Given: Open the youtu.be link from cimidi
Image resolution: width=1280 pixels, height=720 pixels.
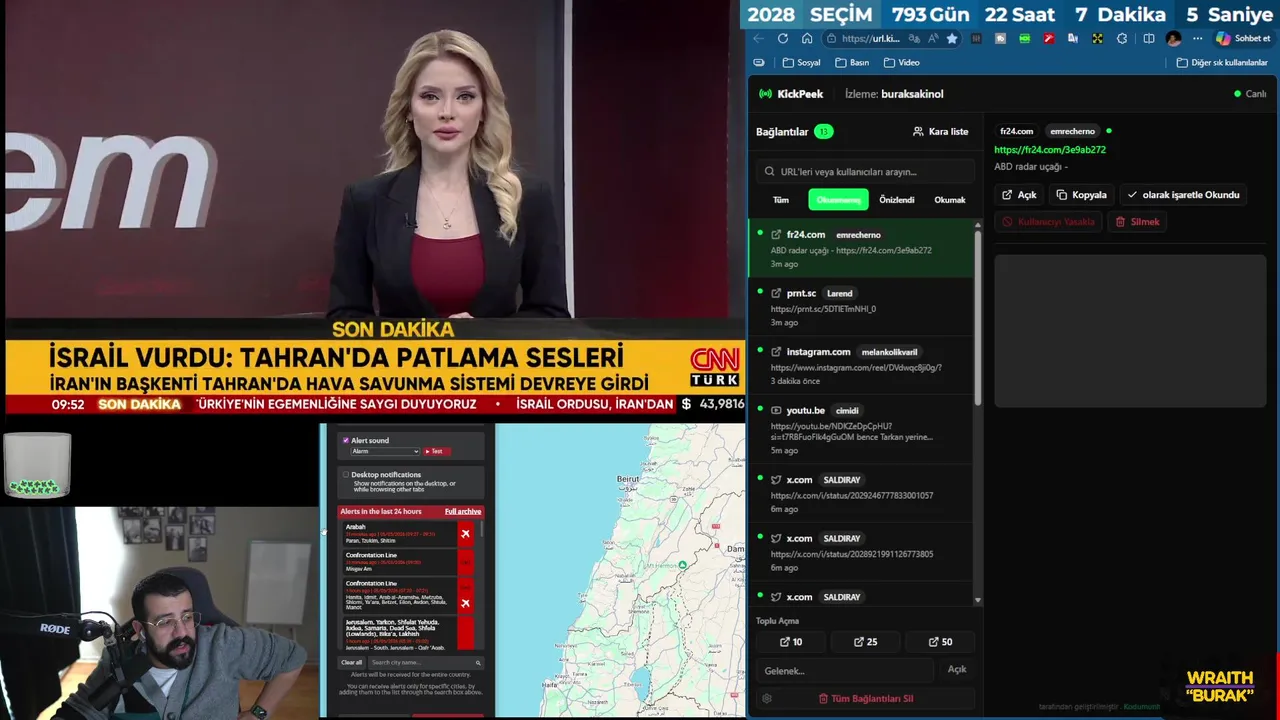Looking at the screenshot, I should click(x=861, y=429).
